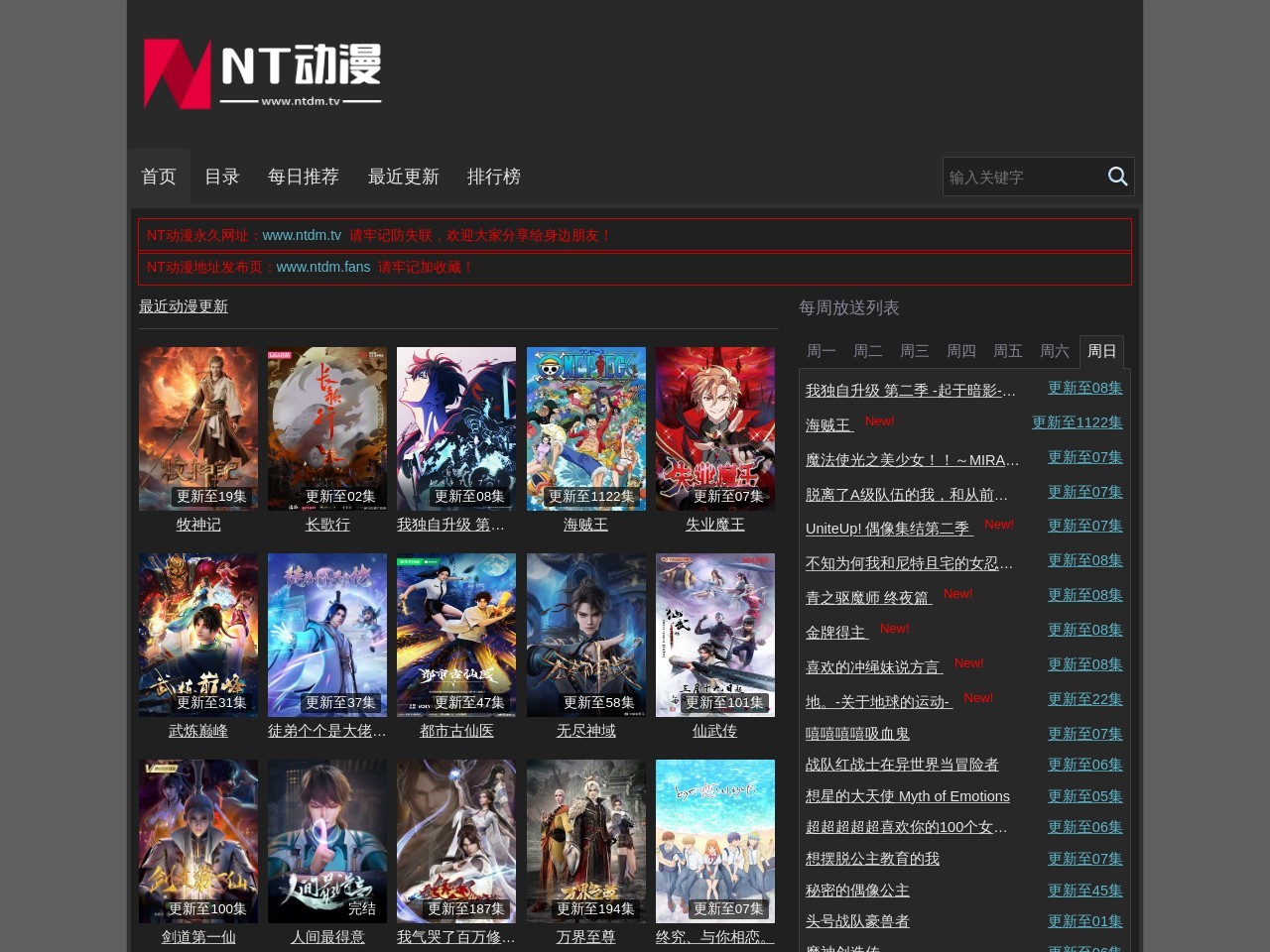
Task: Click 更新至45集 episode link
Action: [x=1085, y=891]
